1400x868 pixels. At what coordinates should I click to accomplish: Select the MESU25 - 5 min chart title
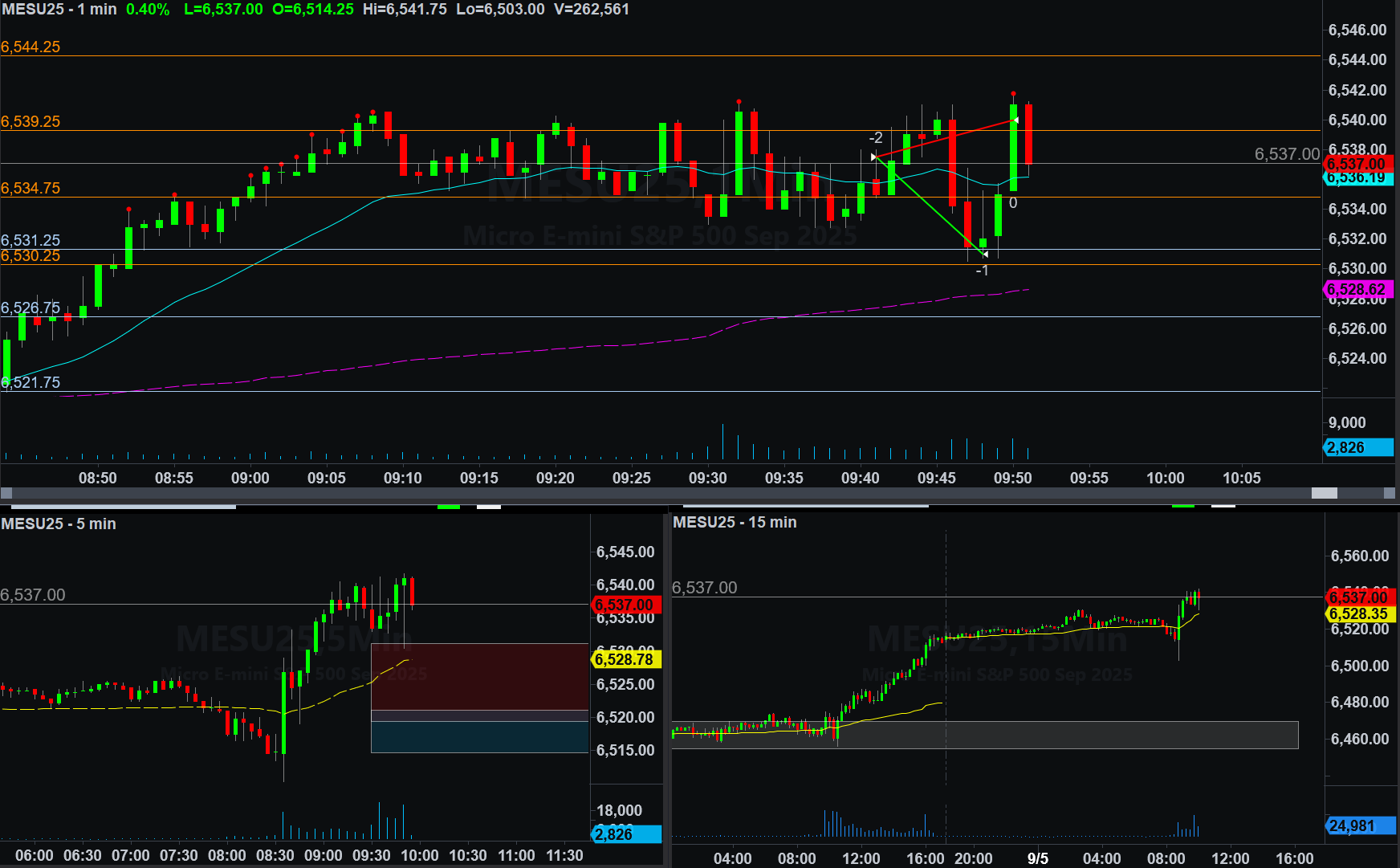pos(59,524)
